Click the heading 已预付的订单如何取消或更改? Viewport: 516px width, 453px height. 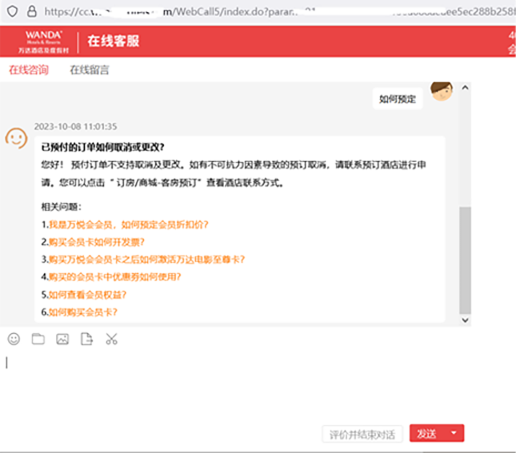103,147
